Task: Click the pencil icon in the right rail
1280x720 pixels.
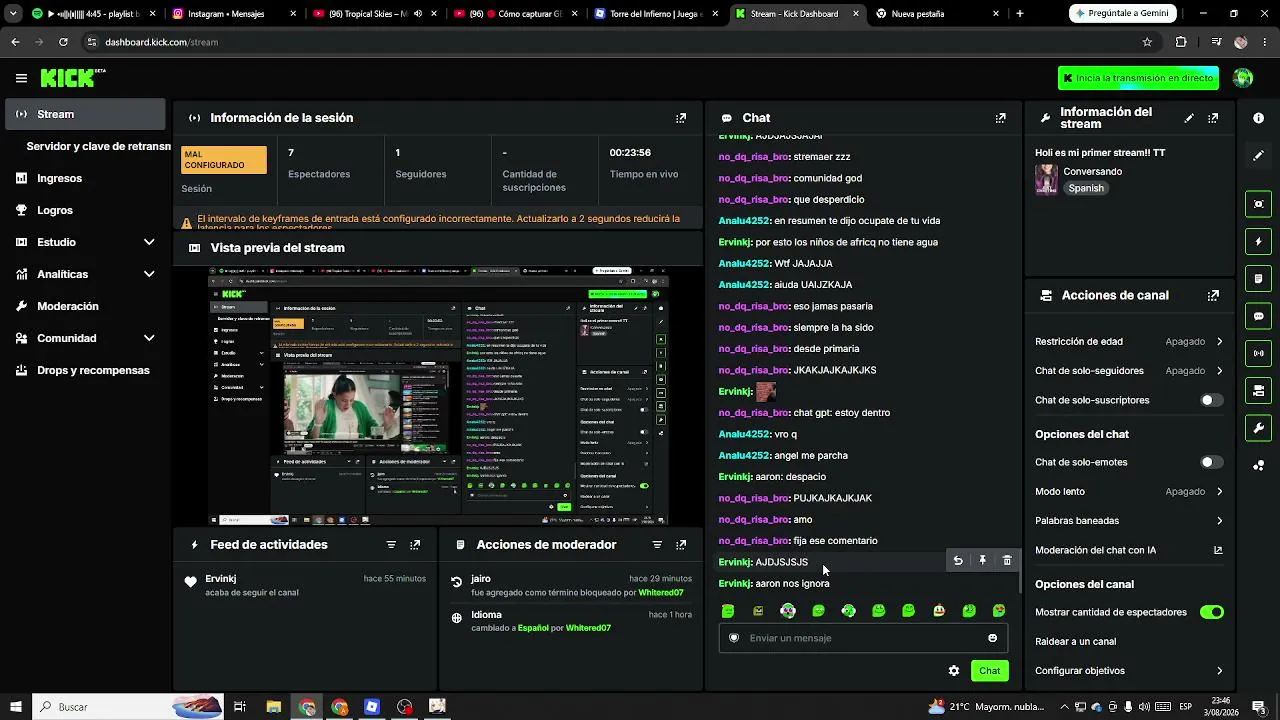Action: 1258,156
